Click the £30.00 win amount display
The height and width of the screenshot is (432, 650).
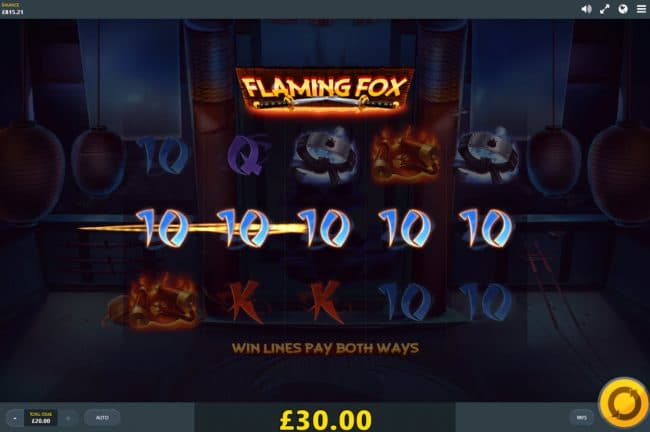tap(325, 419)
